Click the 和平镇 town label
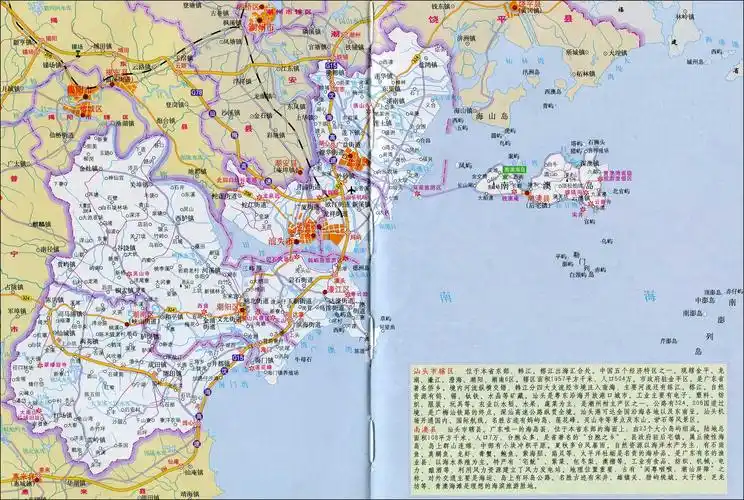This screenshot has height=500, width=744. tap(173, 314)
